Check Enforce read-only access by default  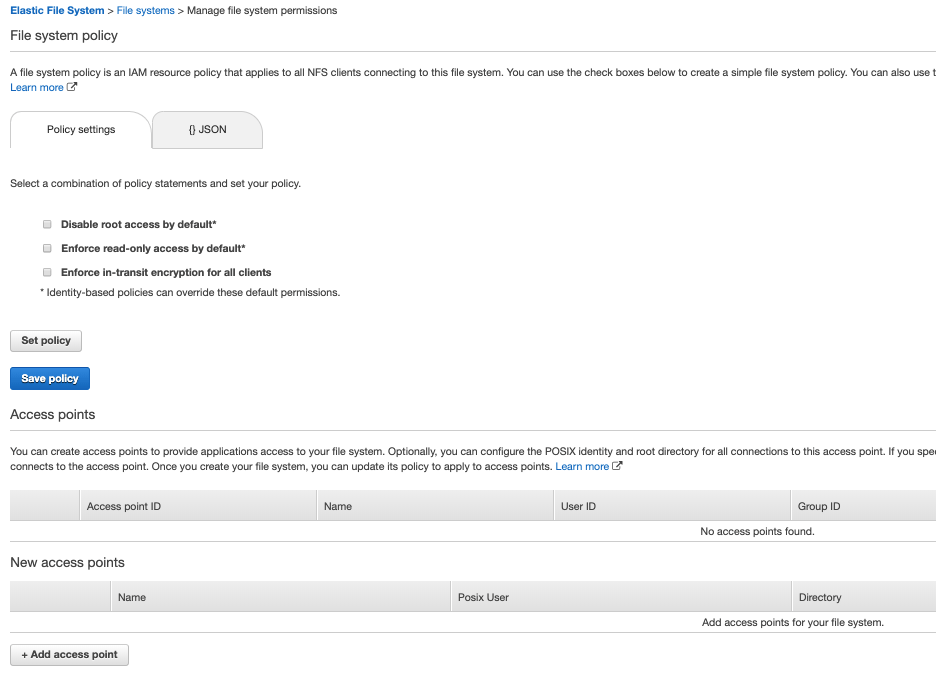point(47,248)
